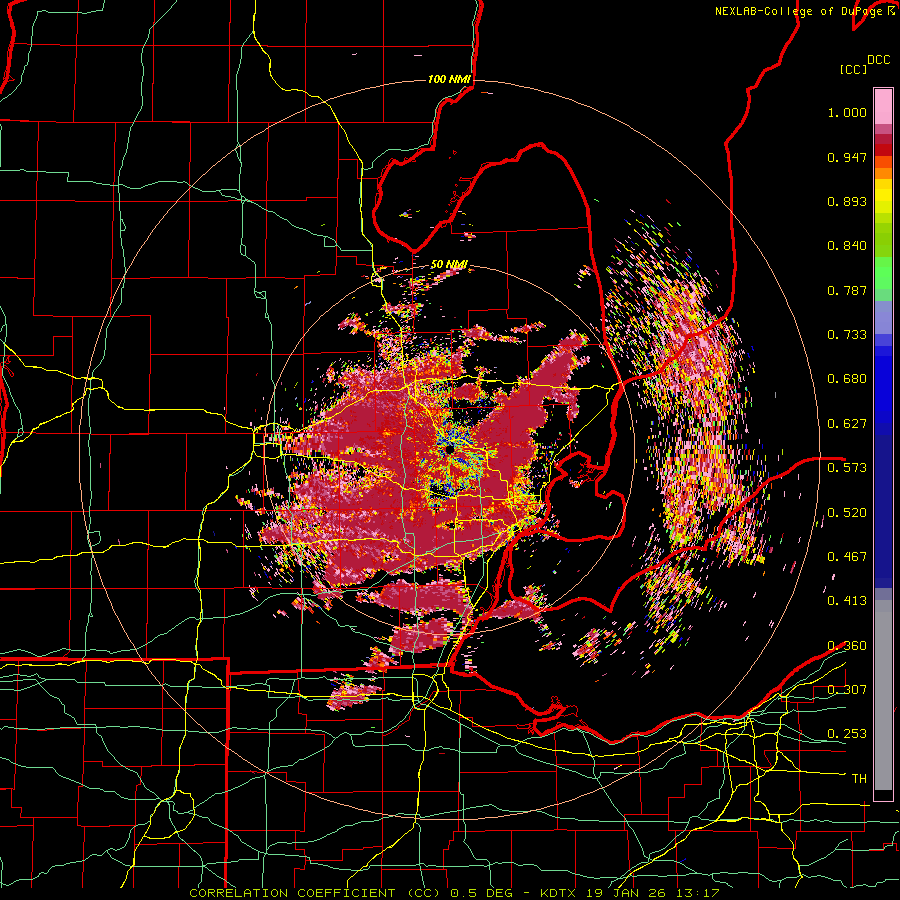Click the 0.307 legend value
The image size is (900, 900).
point(847,689)
